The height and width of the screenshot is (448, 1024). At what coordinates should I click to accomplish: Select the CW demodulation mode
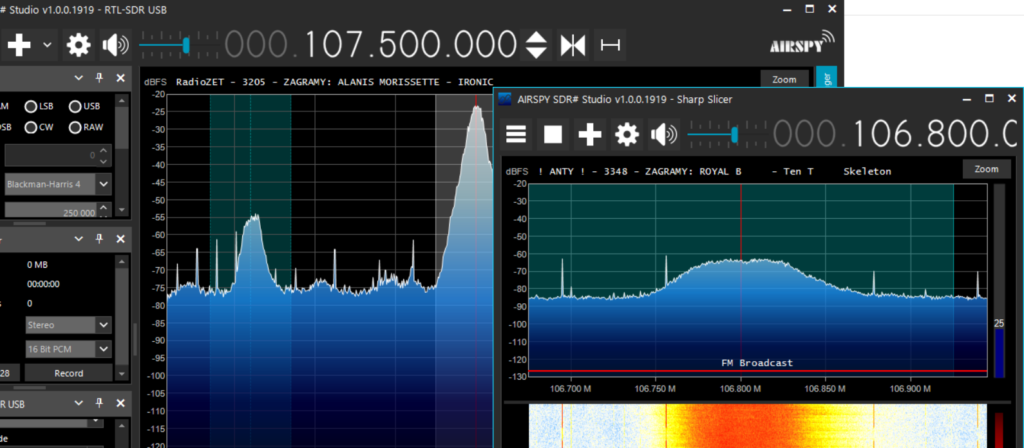[39, 127]
